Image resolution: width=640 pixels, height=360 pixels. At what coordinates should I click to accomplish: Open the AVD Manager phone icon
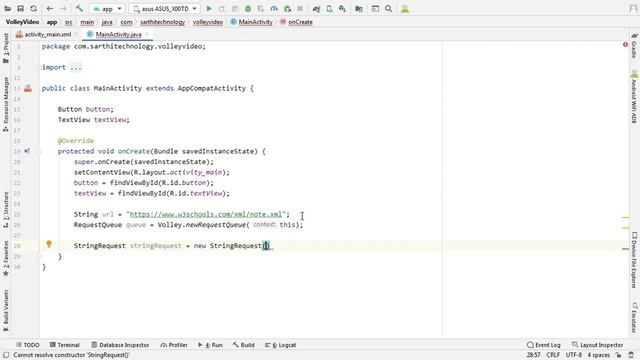329,9
